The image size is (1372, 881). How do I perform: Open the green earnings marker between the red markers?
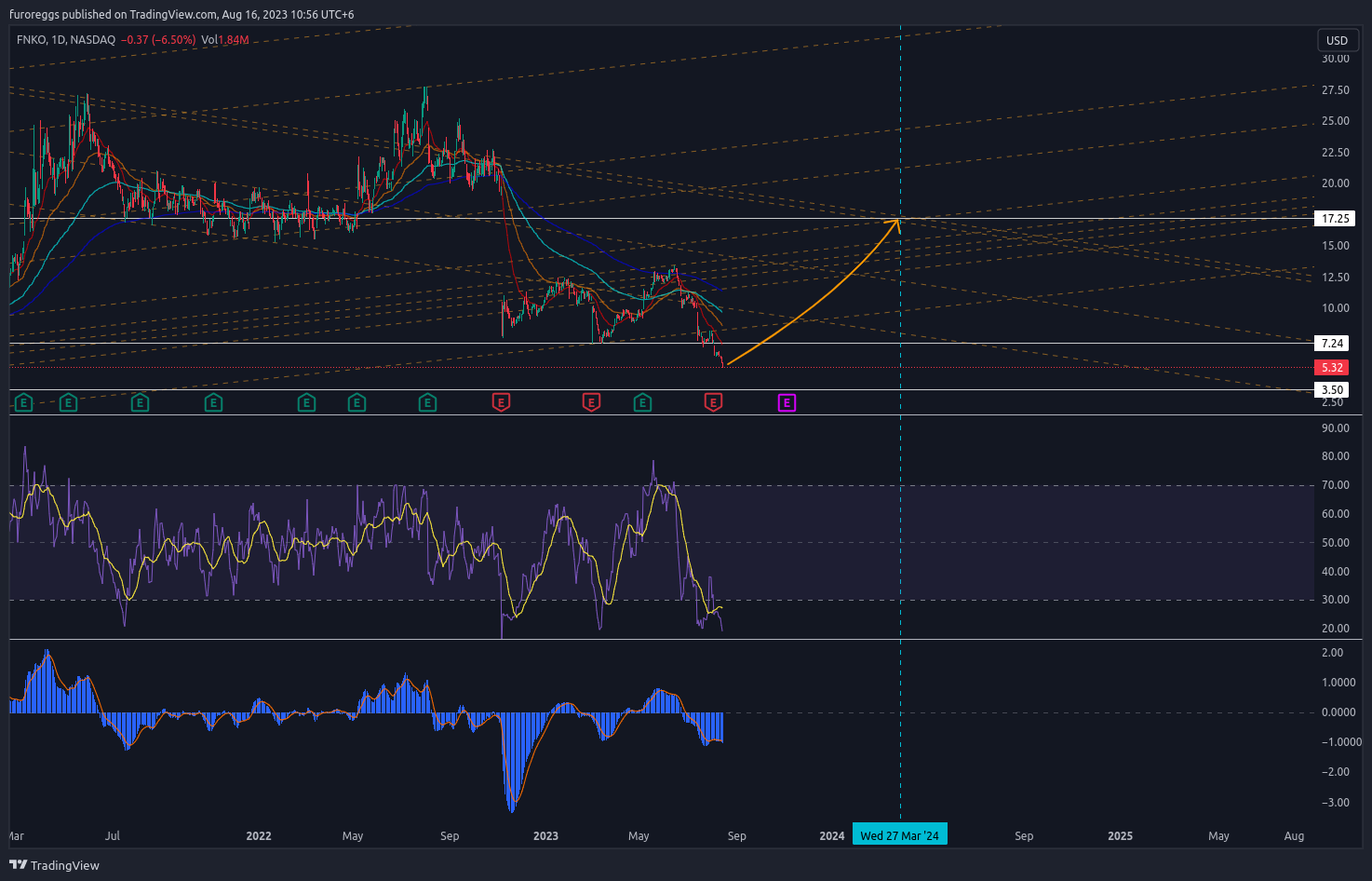(x=642, y=403)
